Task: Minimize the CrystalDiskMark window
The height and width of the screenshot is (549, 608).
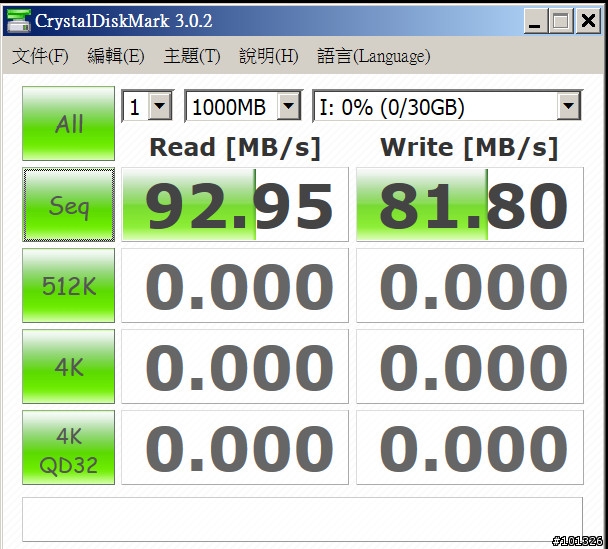Action: 535,21
